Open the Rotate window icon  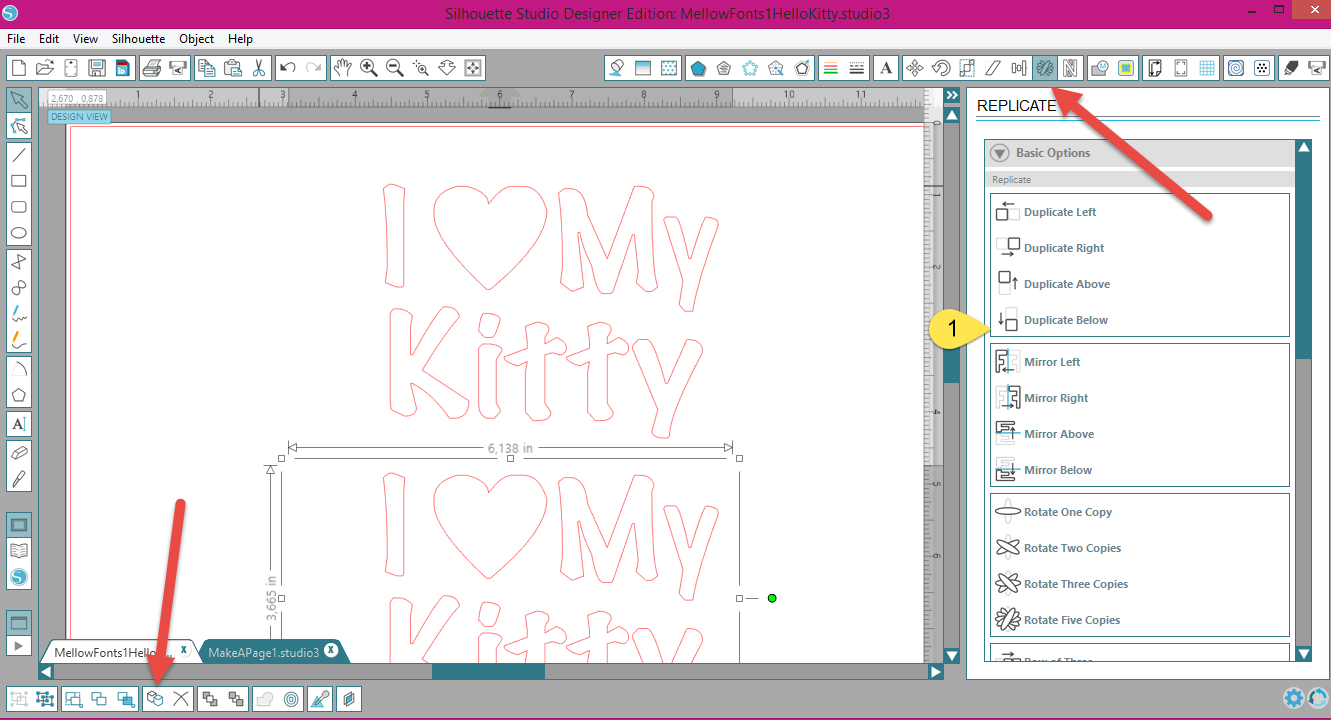[x=941, y=68]
